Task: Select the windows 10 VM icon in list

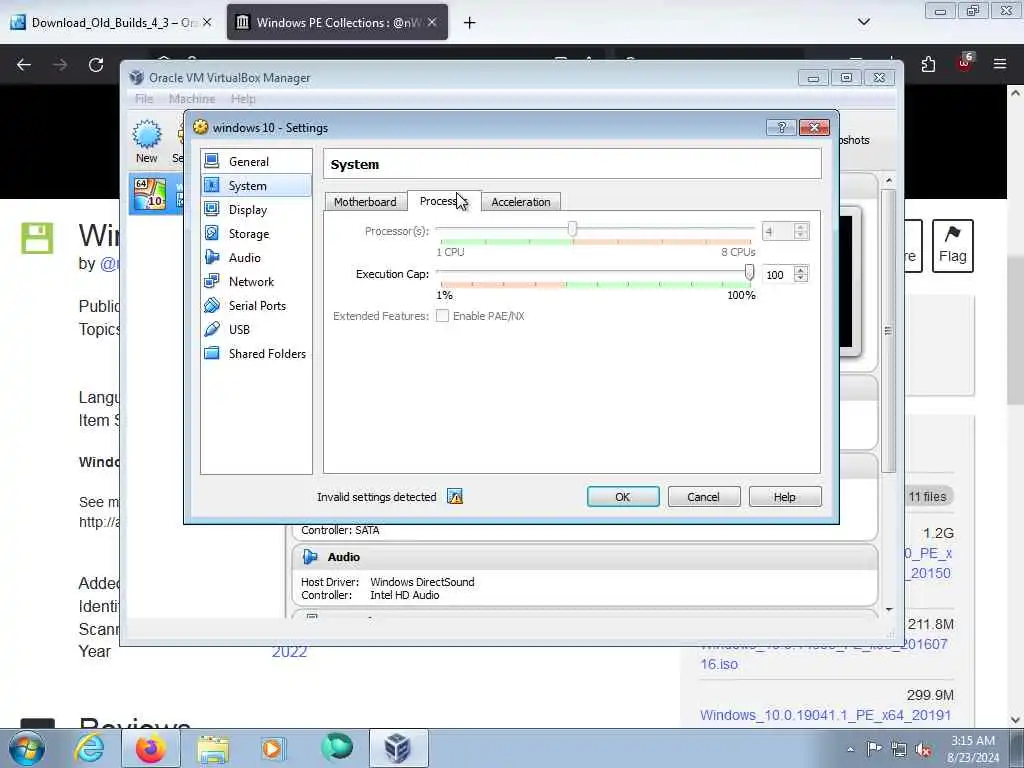Action: pyautogui.click(x=150, y=195)
